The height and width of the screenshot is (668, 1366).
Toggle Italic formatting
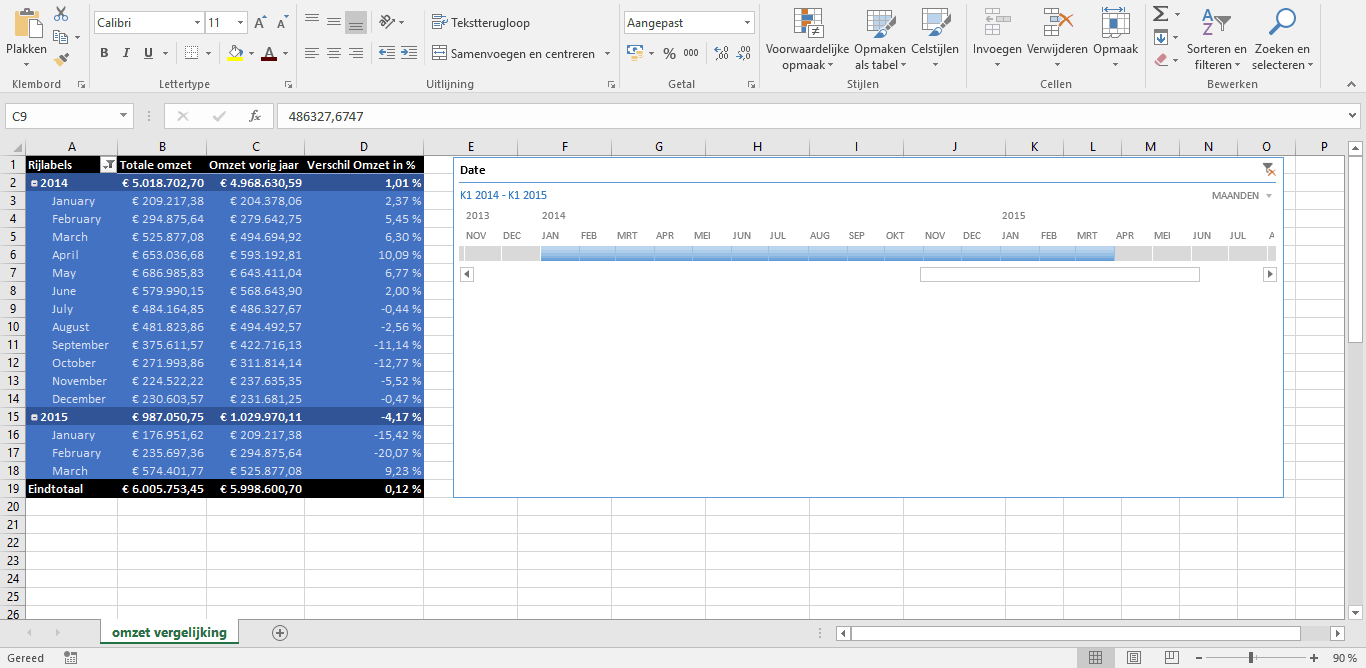(126, 53)
